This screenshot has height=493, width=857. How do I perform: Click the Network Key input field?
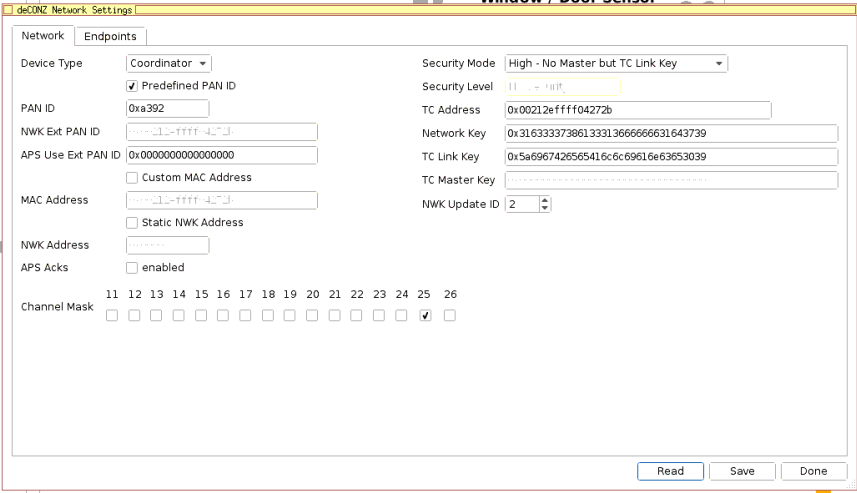[x=671, y=133]
